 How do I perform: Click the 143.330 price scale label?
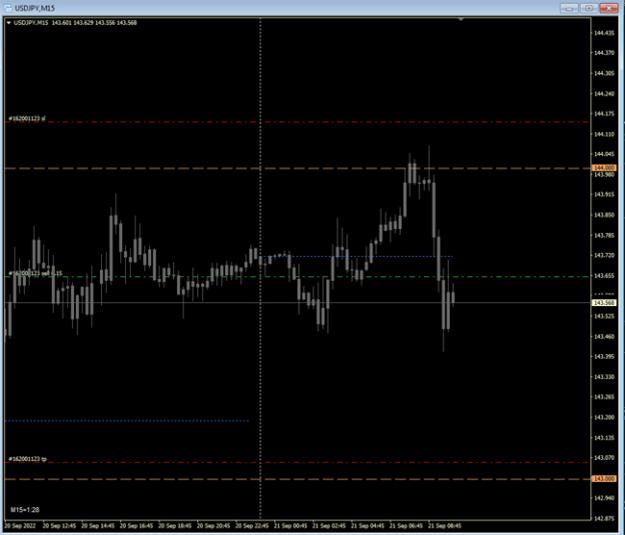(604, 377)
